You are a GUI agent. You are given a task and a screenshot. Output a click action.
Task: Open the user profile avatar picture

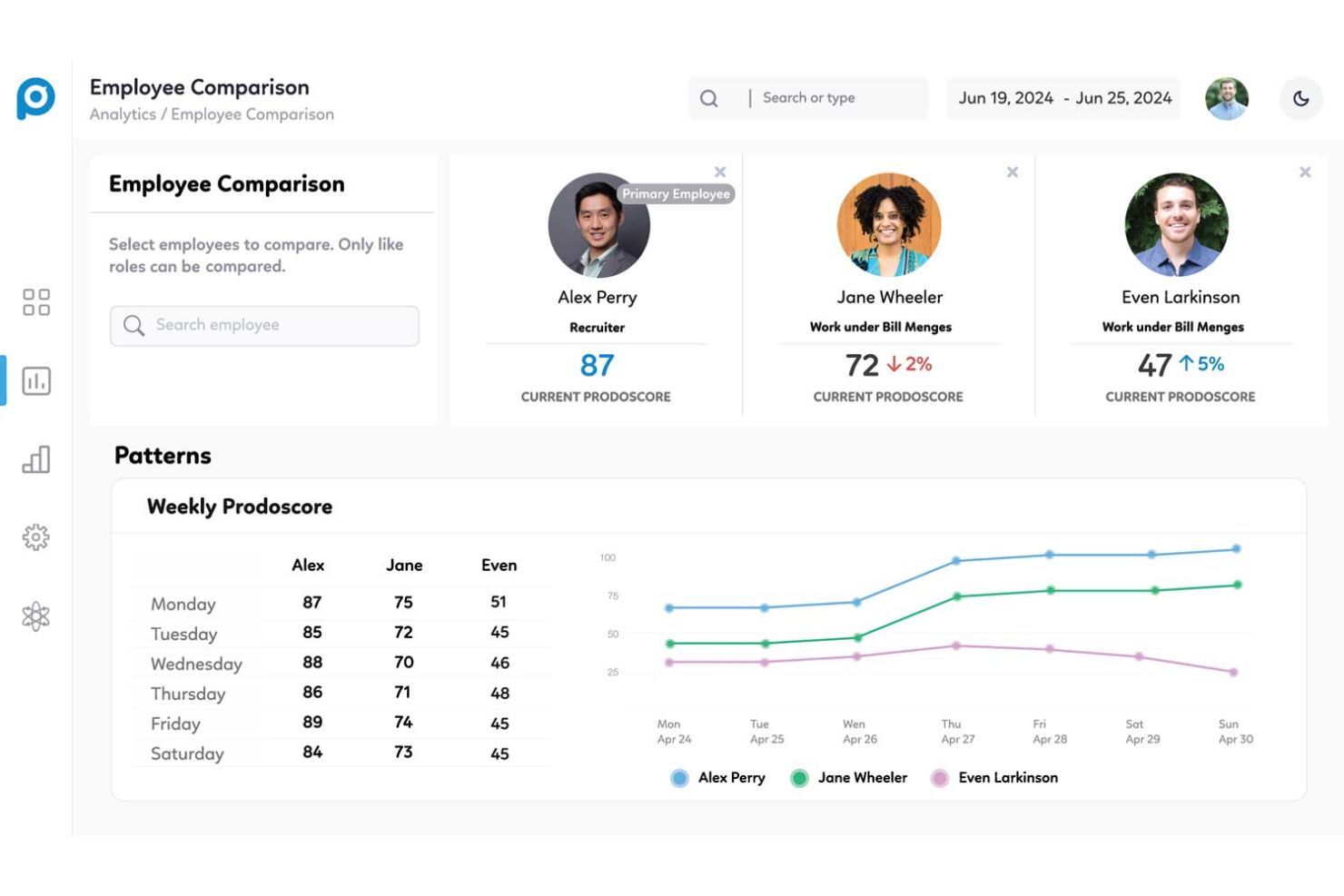pos(1227,98)
